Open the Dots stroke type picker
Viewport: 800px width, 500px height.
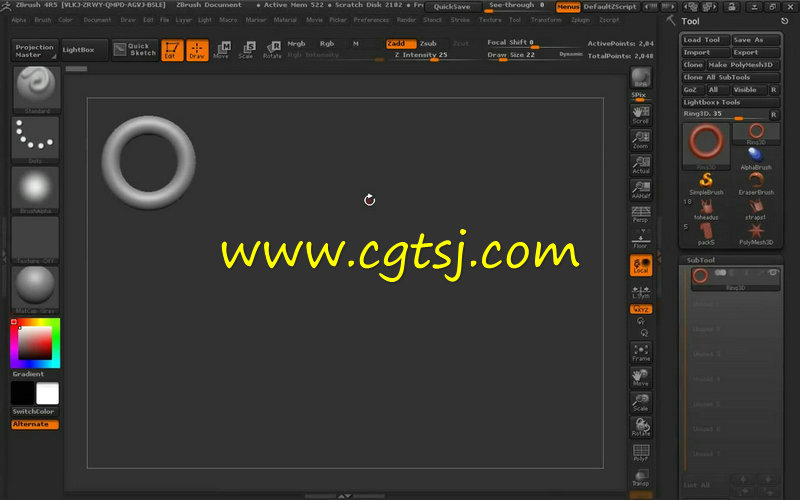(x=35, y=139)
